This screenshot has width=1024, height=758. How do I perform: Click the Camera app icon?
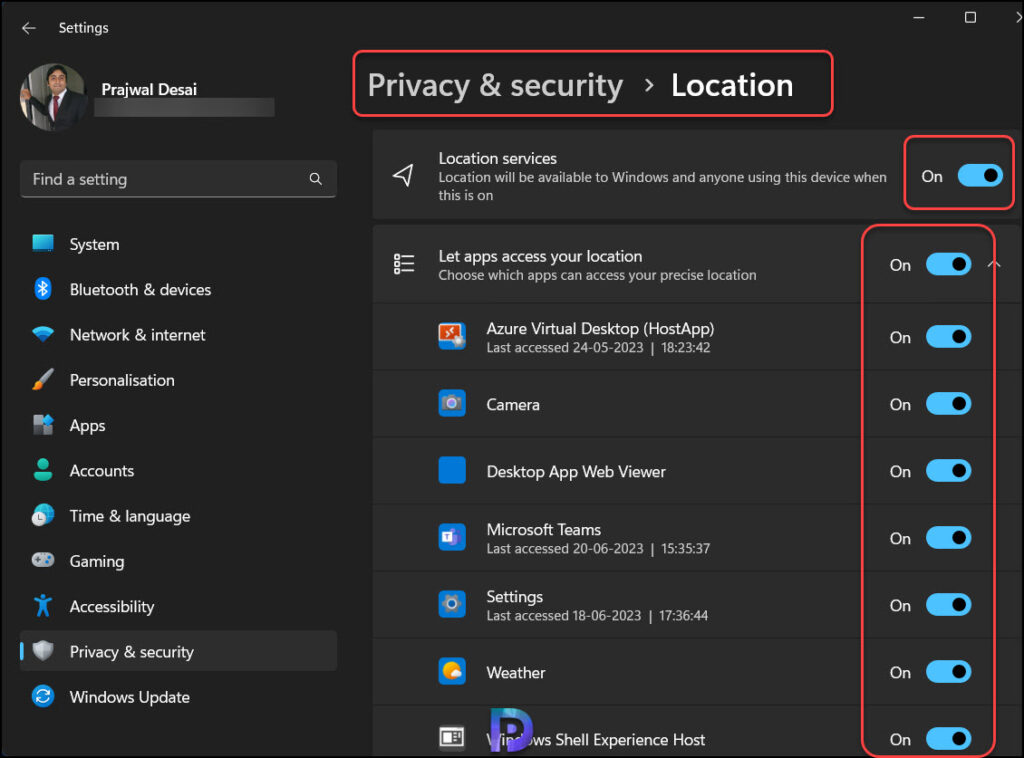click(x=452, y=403)
